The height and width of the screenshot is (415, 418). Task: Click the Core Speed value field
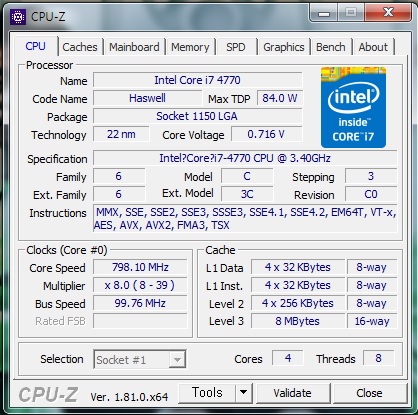140,267
